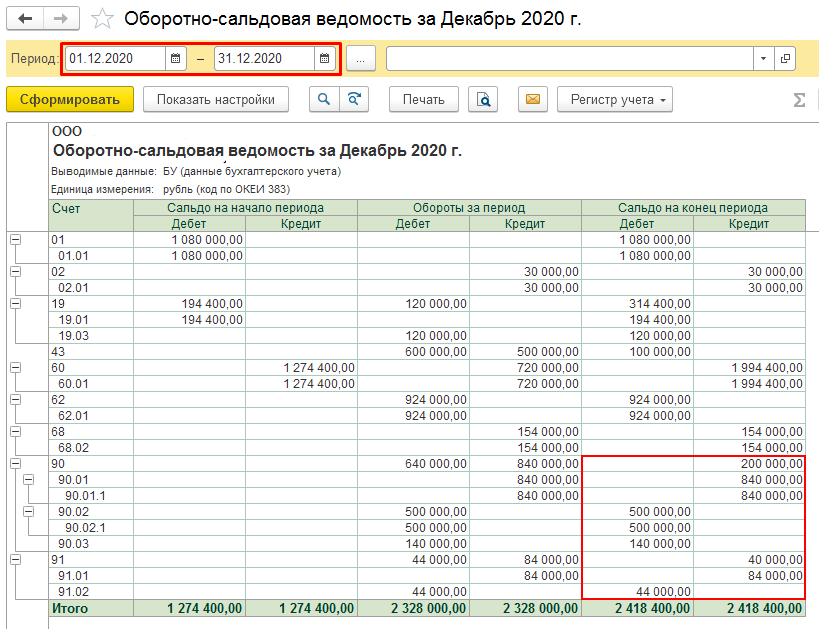This screenshot has width=819, height=629.
Task: Click the find next search icon
Action: (x=353, y=99)
